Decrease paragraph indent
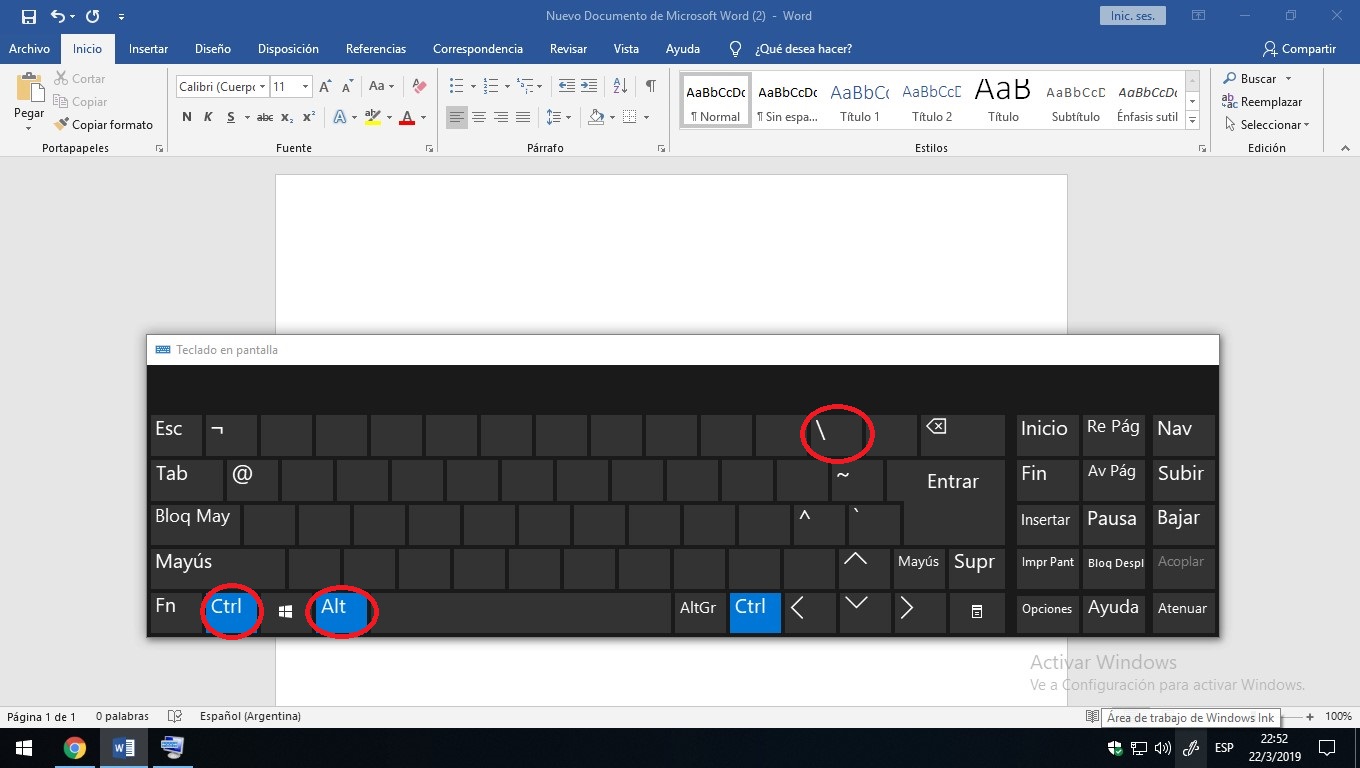Viewport: 1360px width, 768px height. click(x=567, y=87)
